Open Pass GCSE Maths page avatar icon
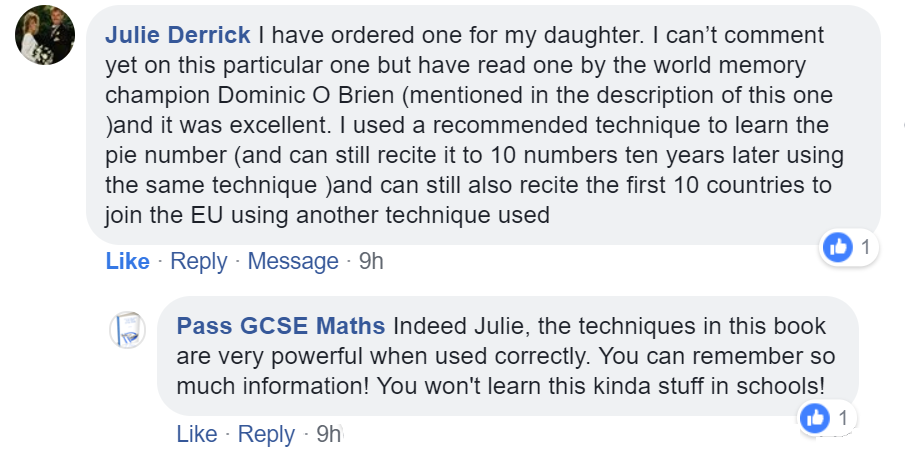 [128, 330]
